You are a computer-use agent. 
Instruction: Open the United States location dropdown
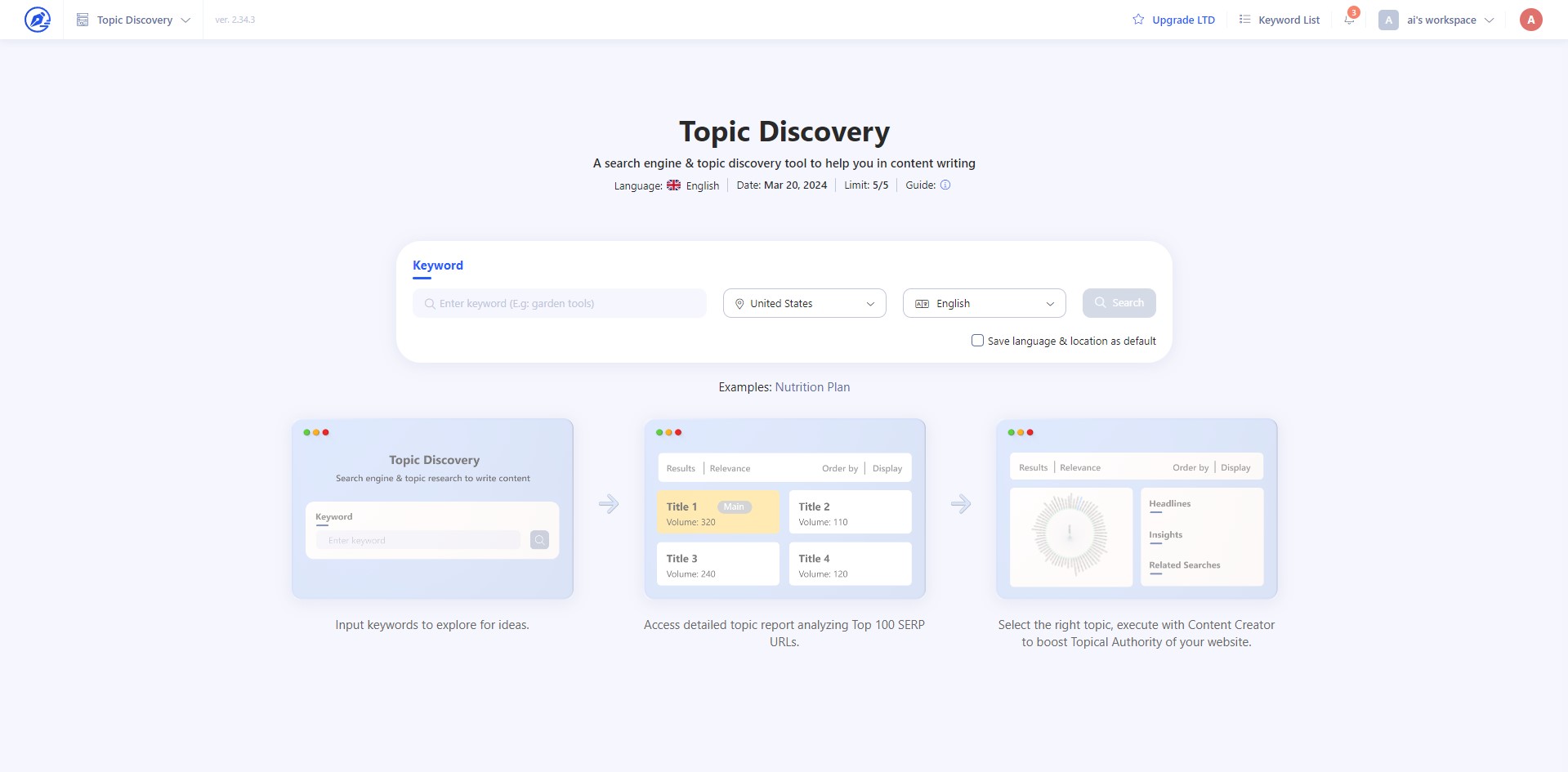pyautogui.click(x=805, y=303)
